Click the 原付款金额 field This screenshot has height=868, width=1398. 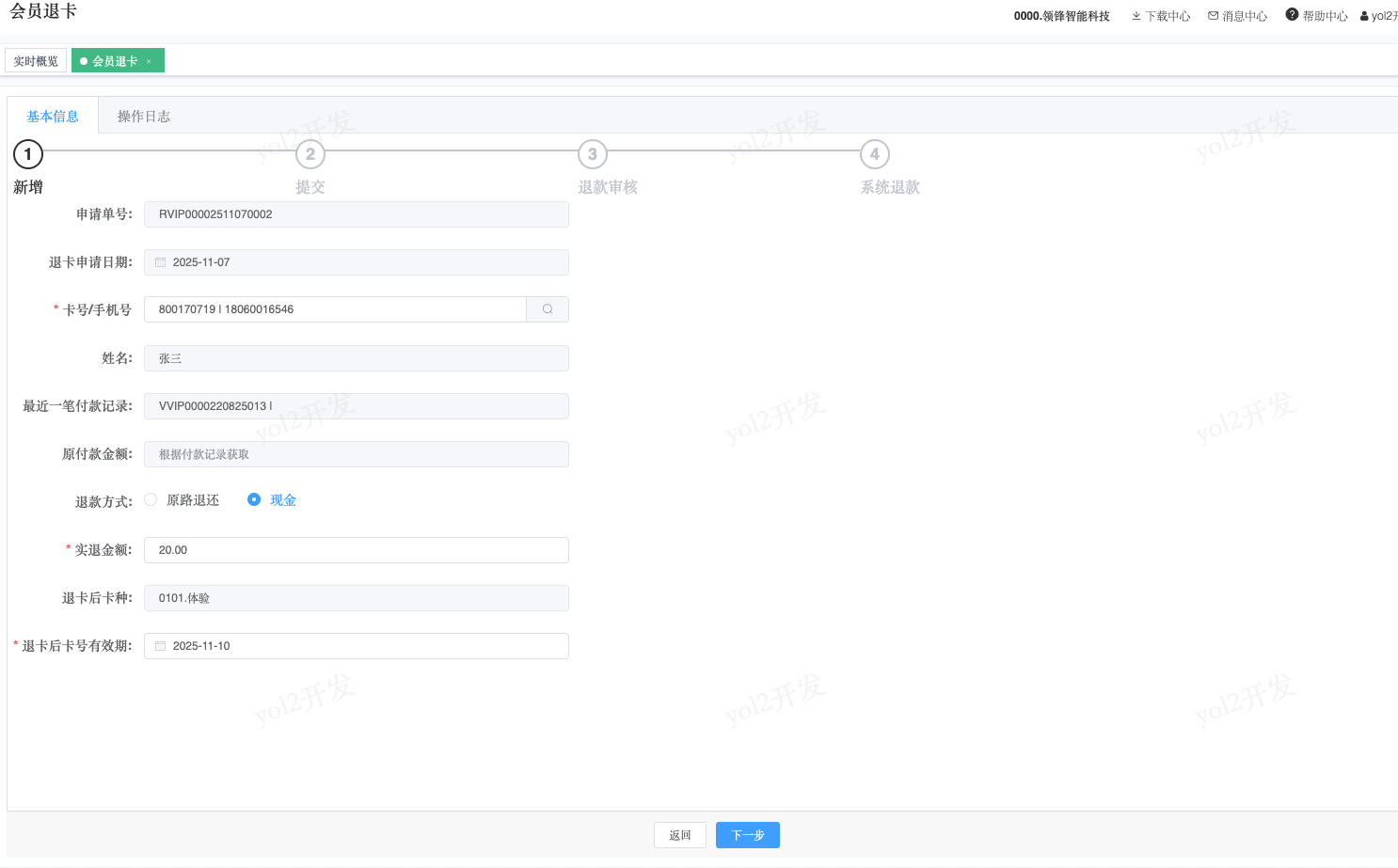click(x=357, y=454)
